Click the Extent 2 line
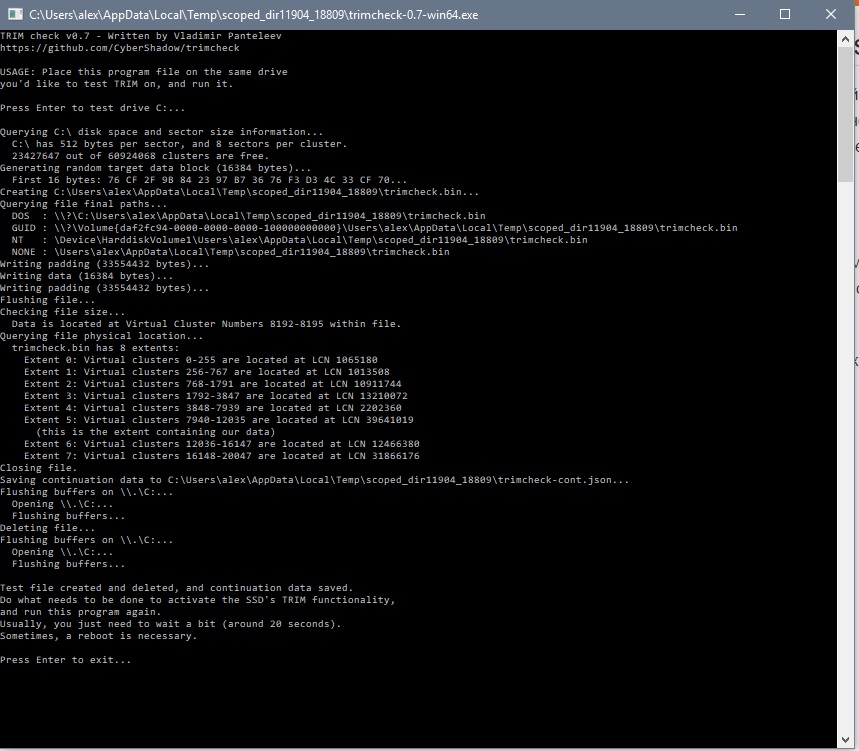 coord(213,385)
